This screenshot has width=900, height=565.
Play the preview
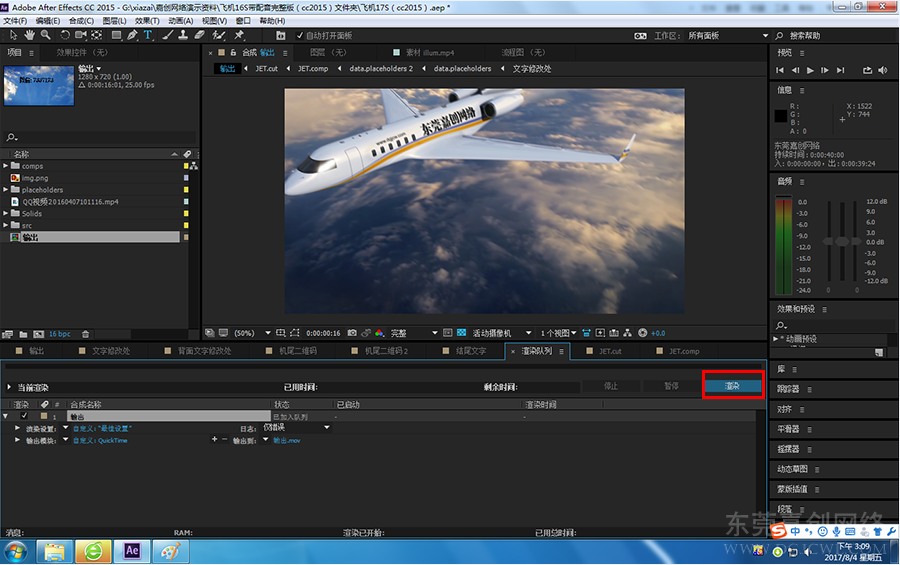coord(810,70)
